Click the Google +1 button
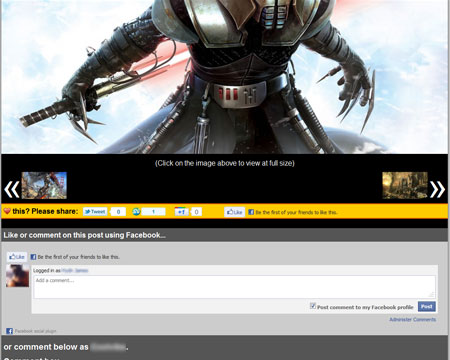The height and width of the screenshot is (360, 450). pos(181,212)
